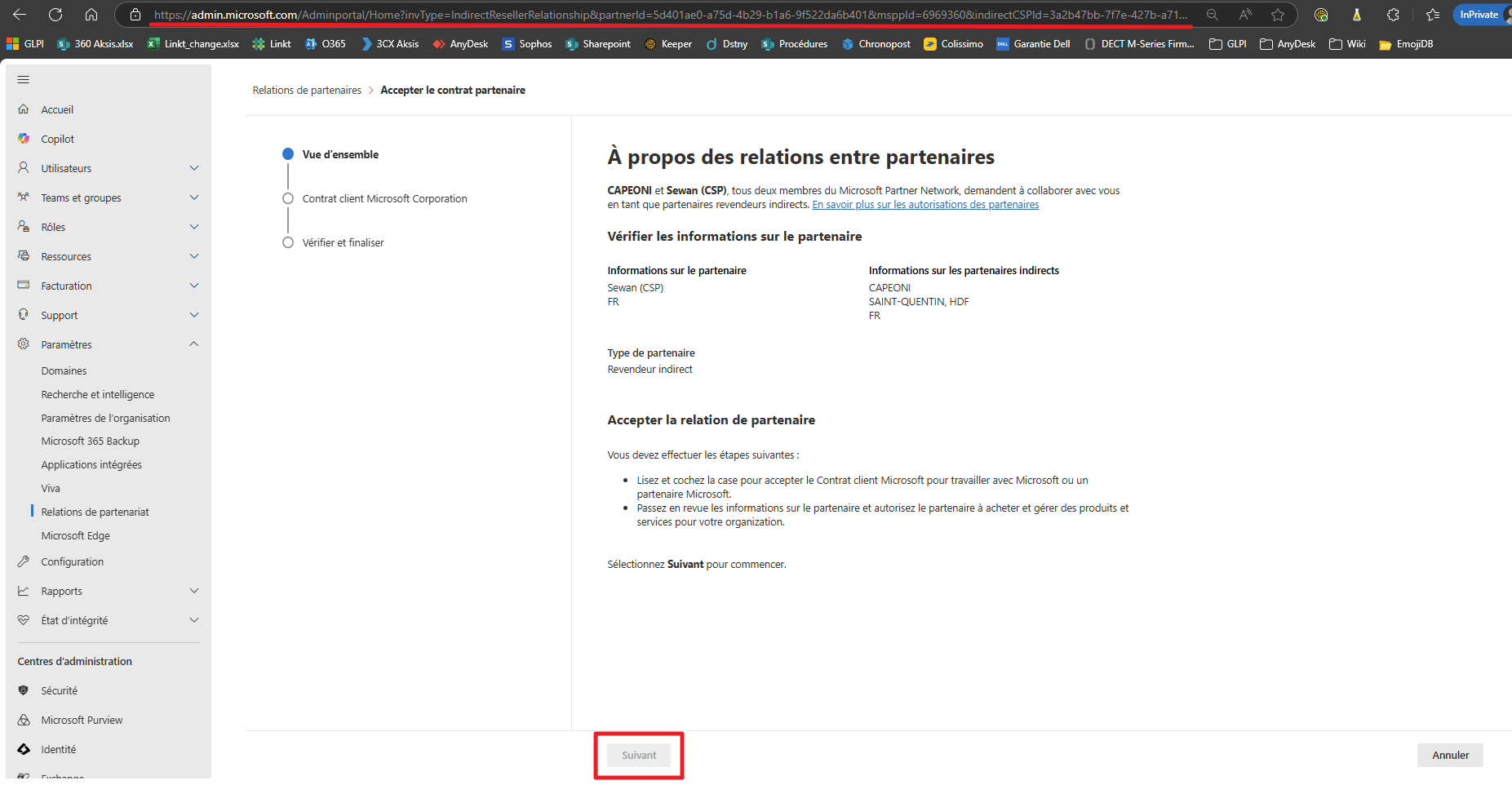This screenshot has width=1512, height=785.
Task: Toggle the navigation hamburger menu
Action: coord(24,79)
